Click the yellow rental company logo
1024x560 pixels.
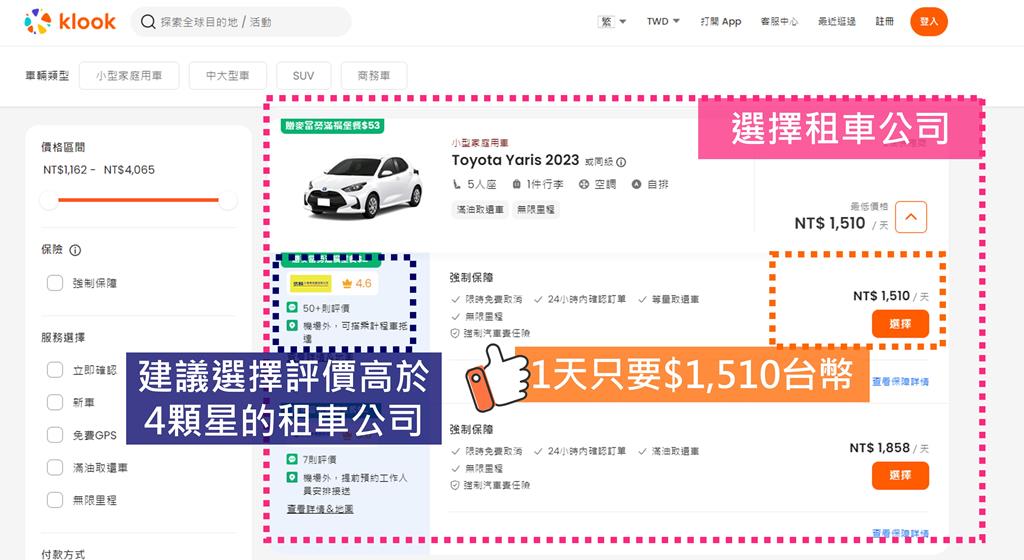tap(311, 283)
